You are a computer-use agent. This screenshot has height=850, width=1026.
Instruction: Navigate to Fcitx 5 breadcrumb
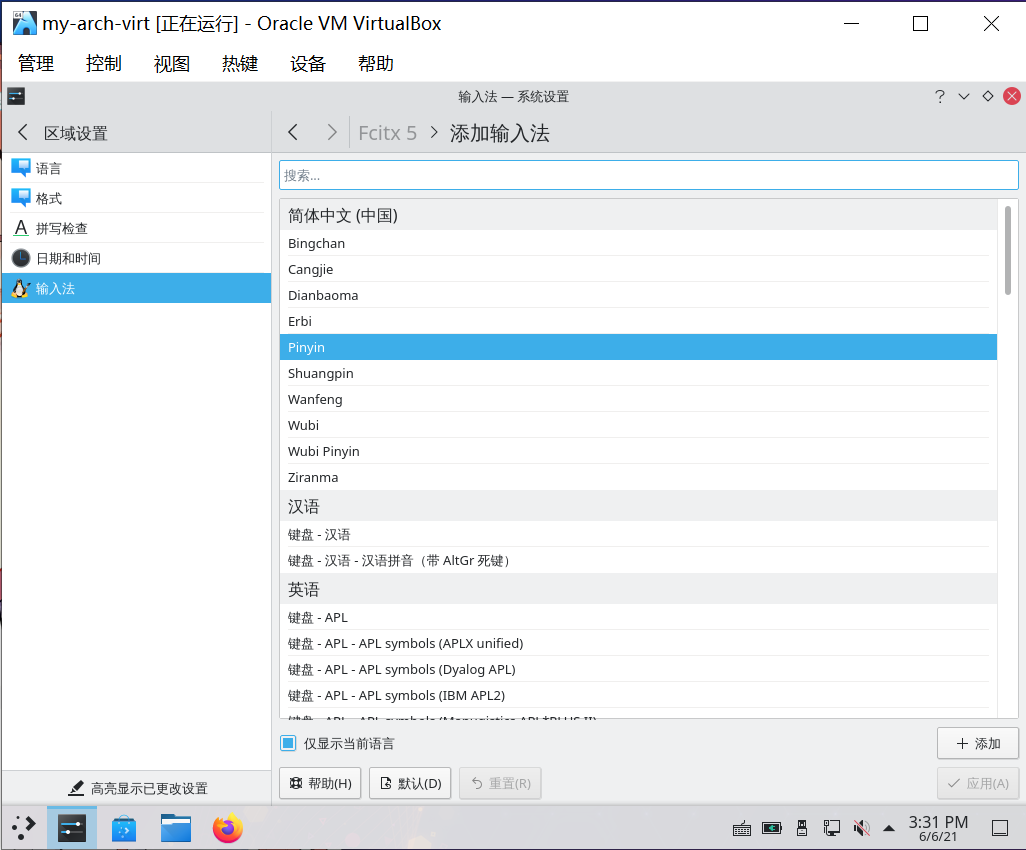tap(388, 132)
